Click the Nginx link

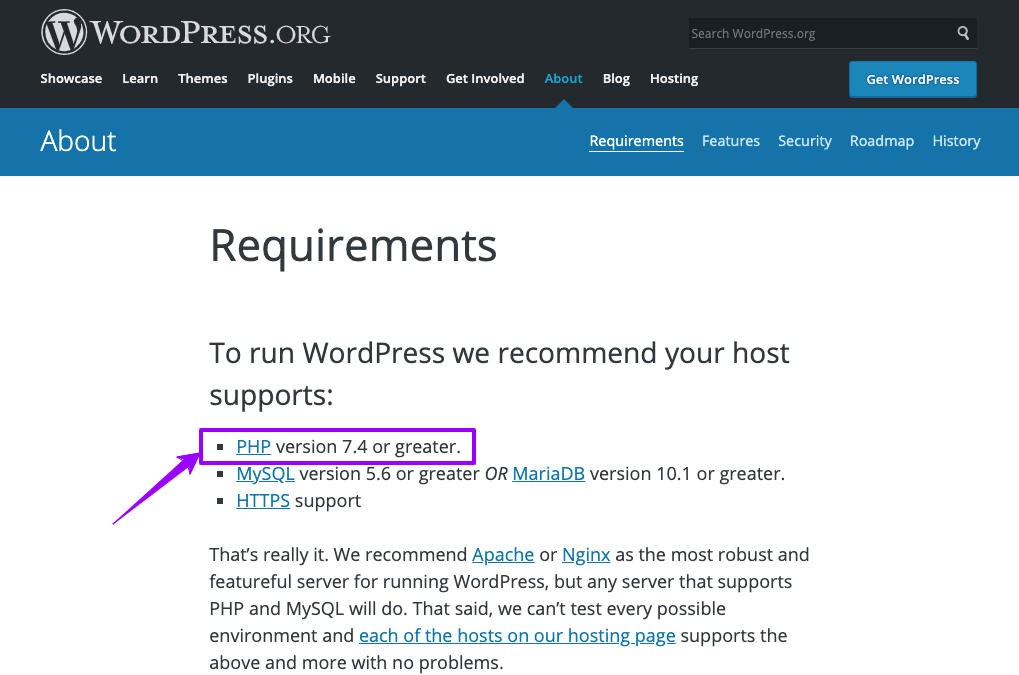(586, 554)
